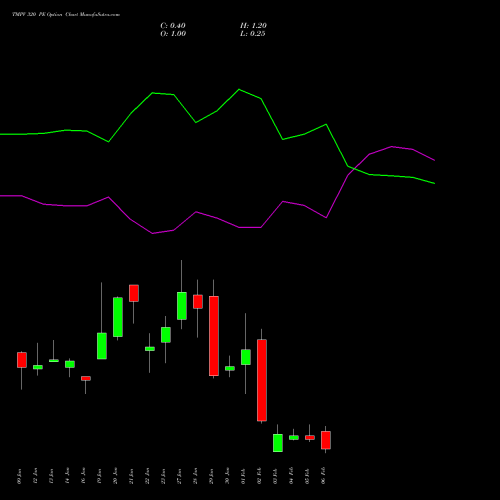Click the green candlestick for 20 Jan
The image size is (500, 500).
click(x=118, y=317)
